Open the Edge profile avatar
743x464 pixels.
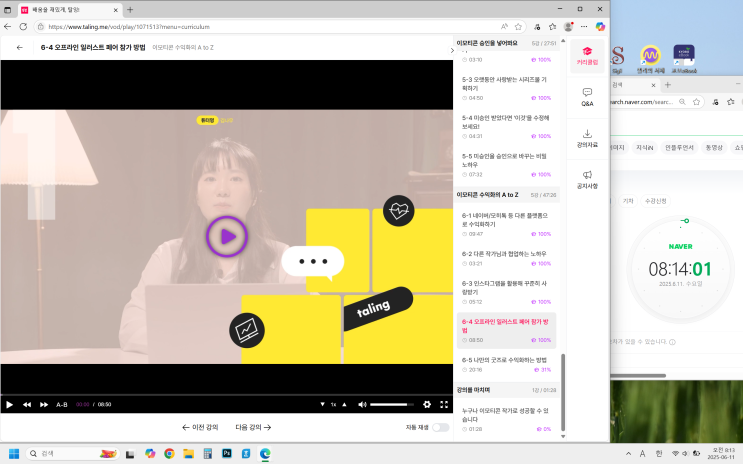coord(568,27)
